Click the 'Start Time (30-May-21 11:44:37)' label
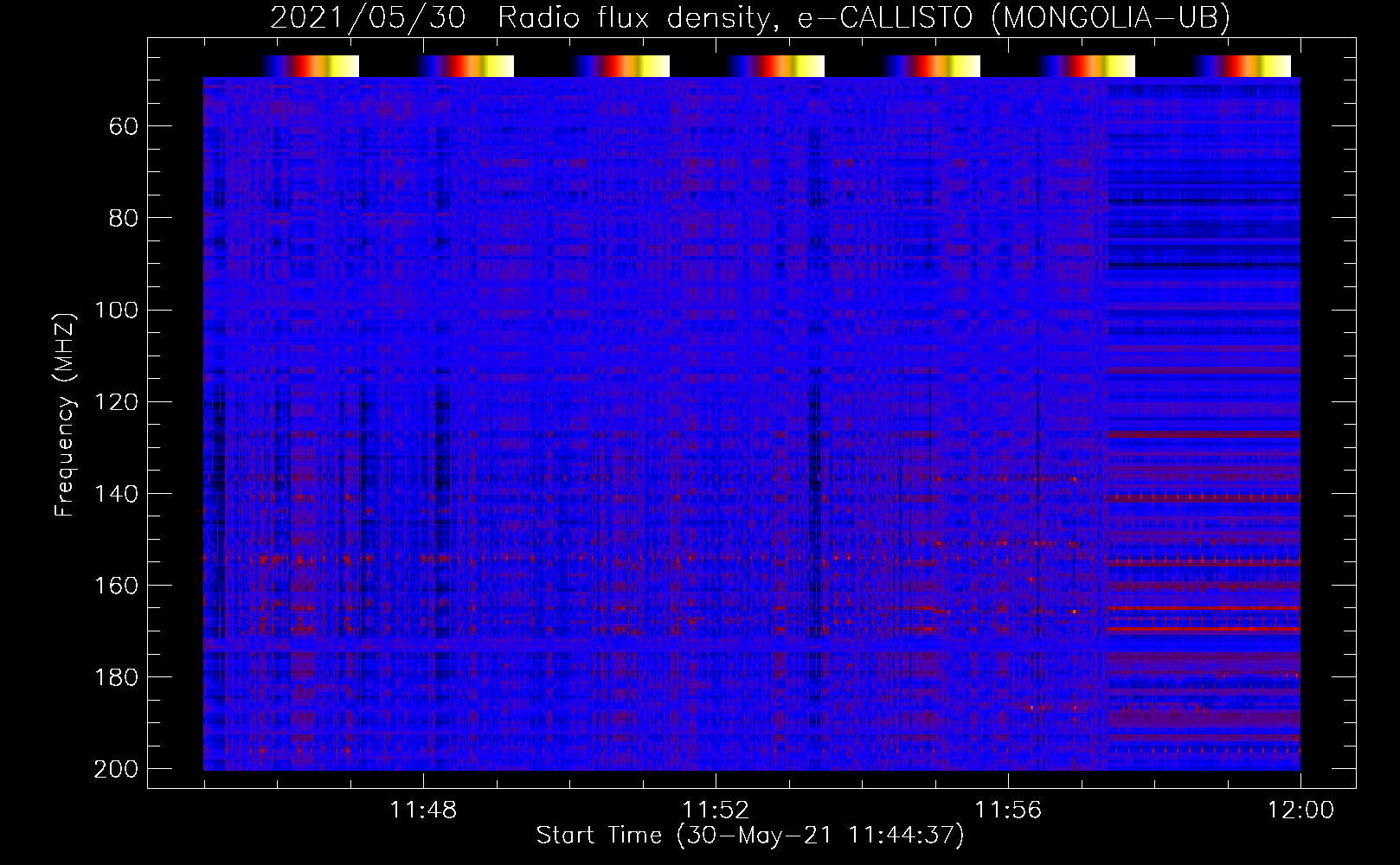Image resolution: width=1400 pixels, height=865 pixels. tap(749, 836)
